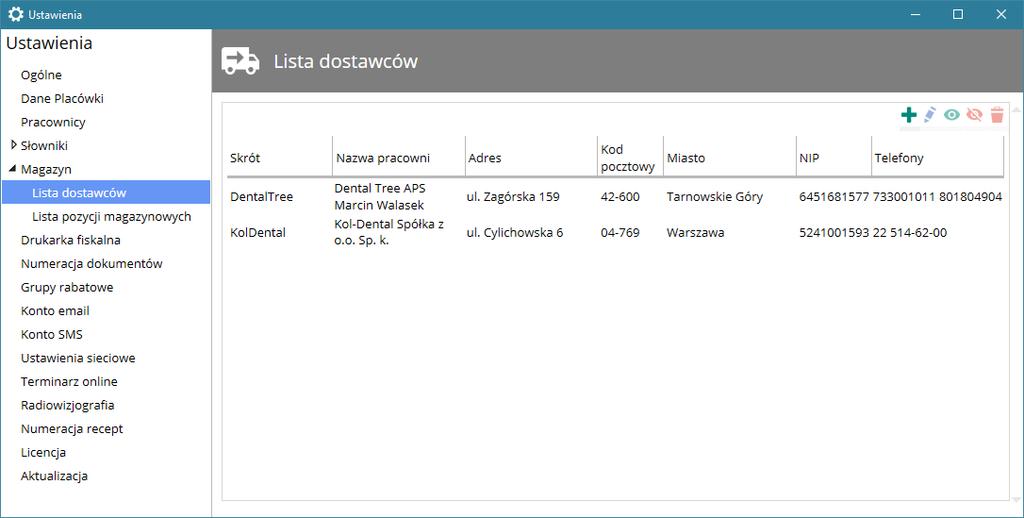Go to Numeracja recept
The width and height of the screenshot is (1024, 518).
(x=72, y=429)
